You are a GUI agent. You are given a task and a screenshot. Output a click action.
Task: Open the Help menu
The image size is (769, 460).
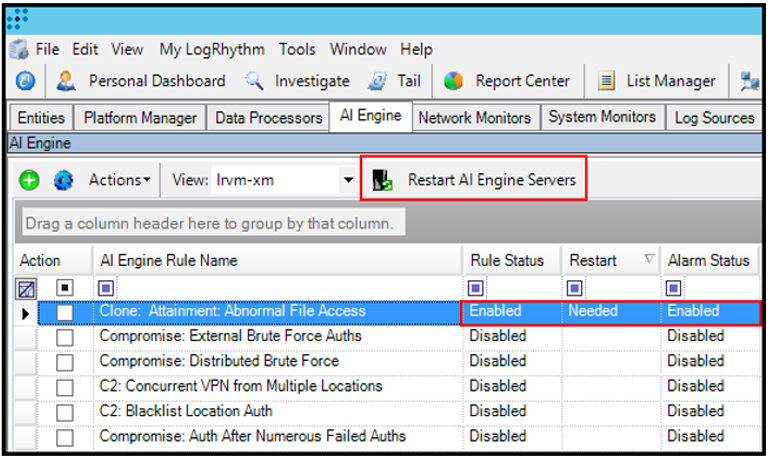[x=416, y=50]
